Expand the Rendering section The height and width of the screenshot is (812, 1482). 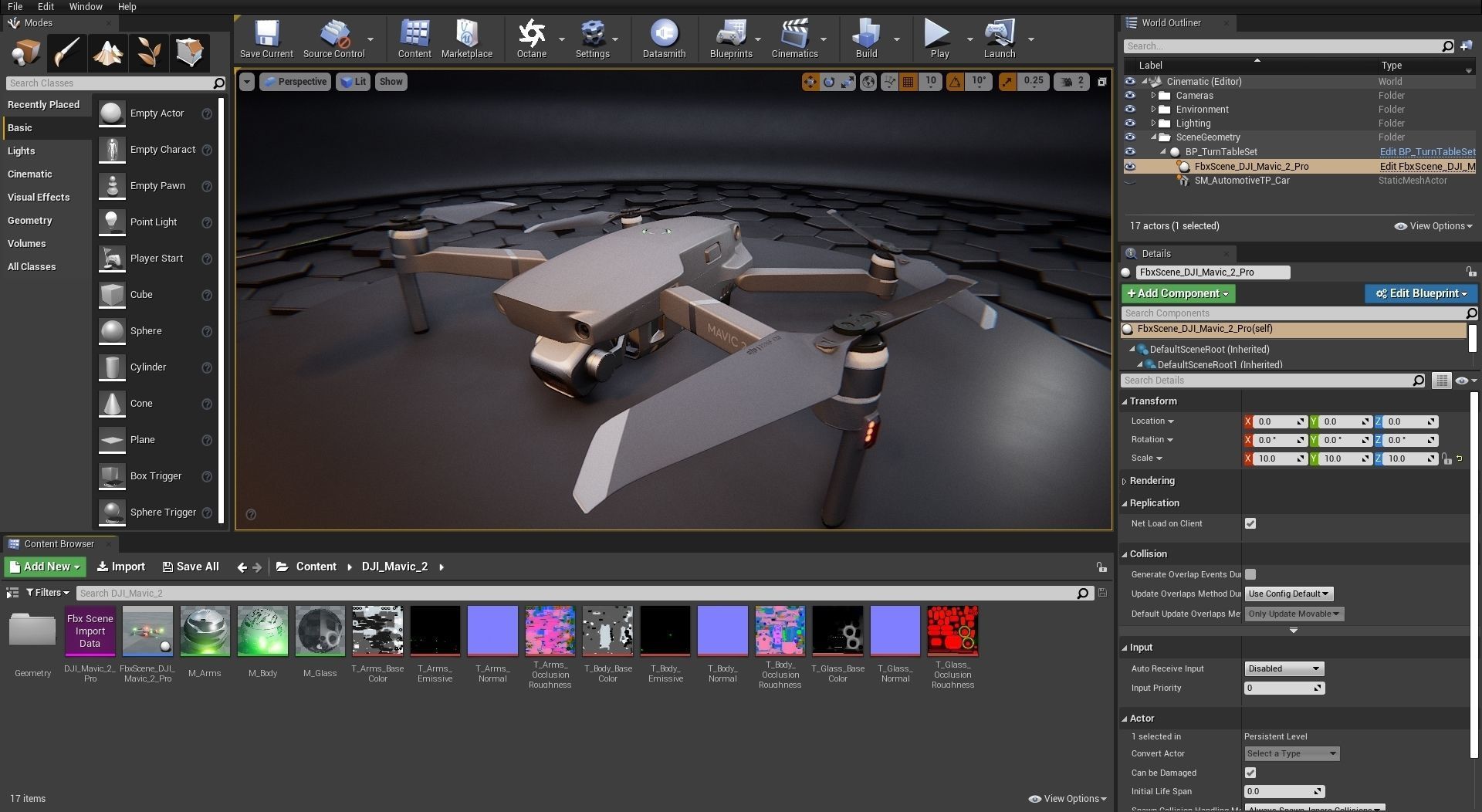[x=1125, y=481]
